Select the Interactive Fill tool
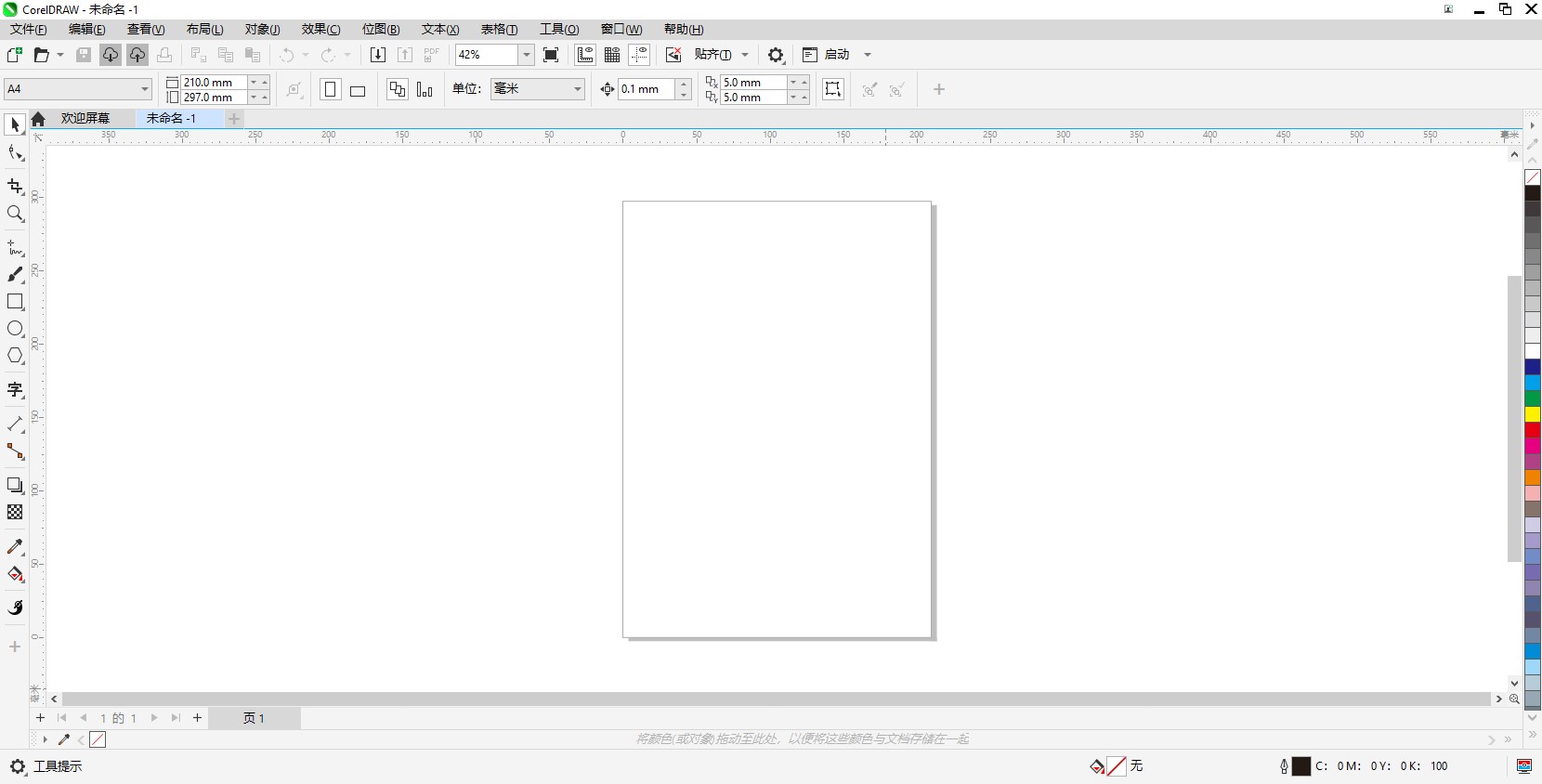1542x784 pixels. click(15, 574)
